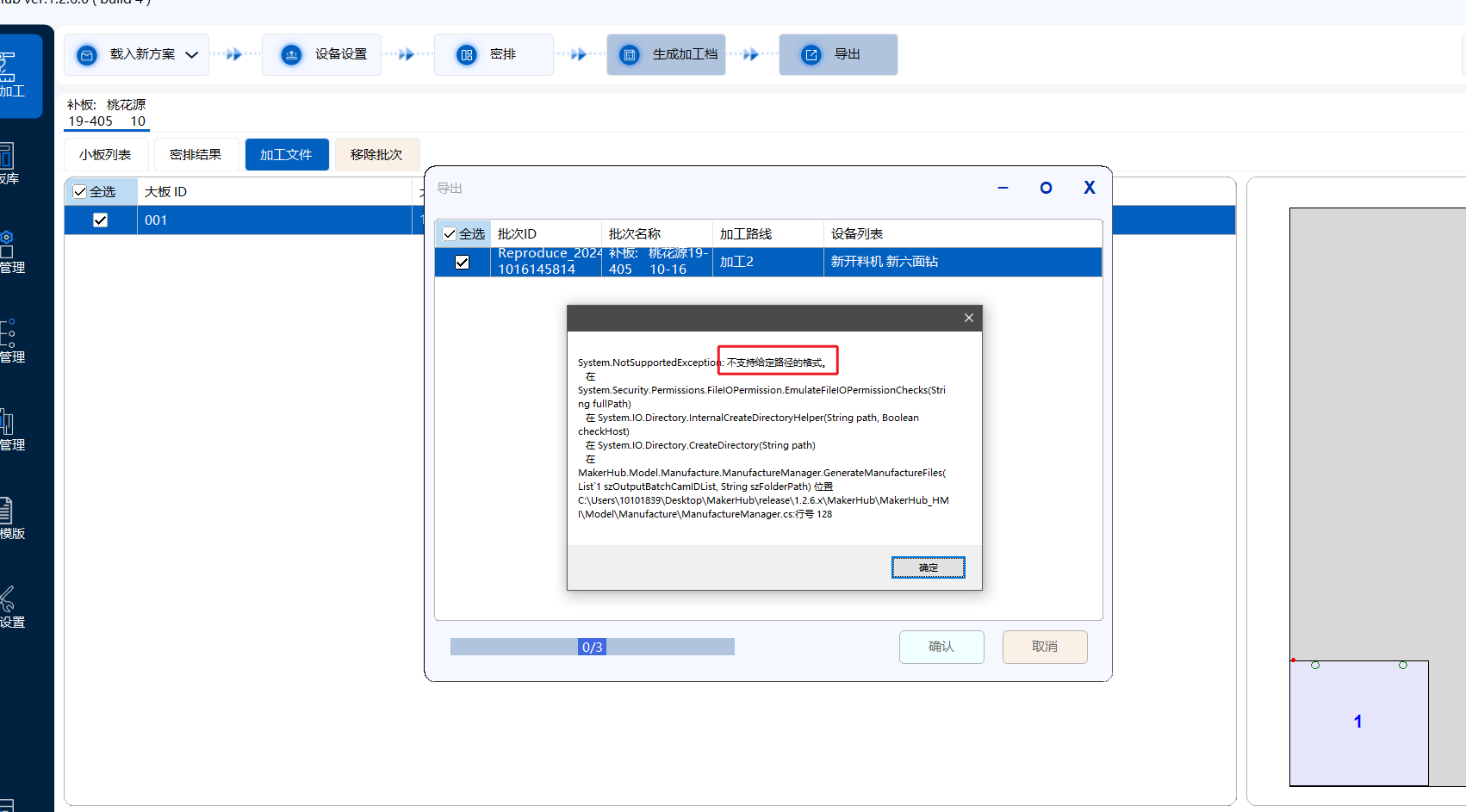1466x812 pixels.
Task: Switch to the 小板列表 tab
Action: (105, 155)
